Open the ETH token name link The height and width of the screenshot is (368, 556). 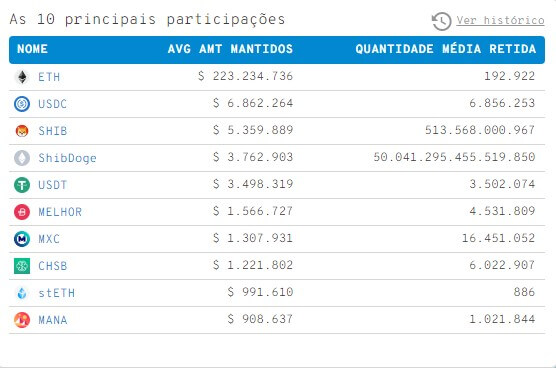tap(49, 77)
